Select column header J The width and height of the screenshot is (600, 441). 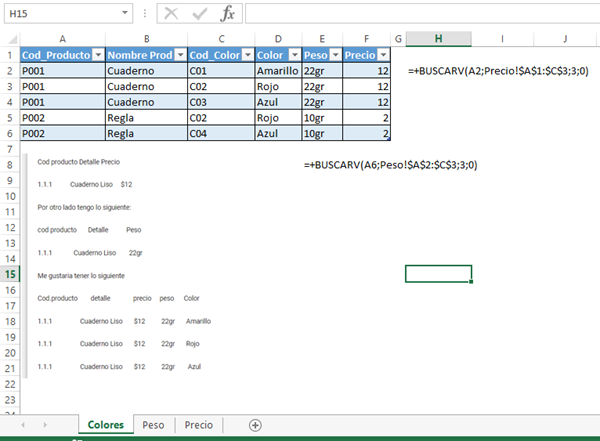(565, 39)
